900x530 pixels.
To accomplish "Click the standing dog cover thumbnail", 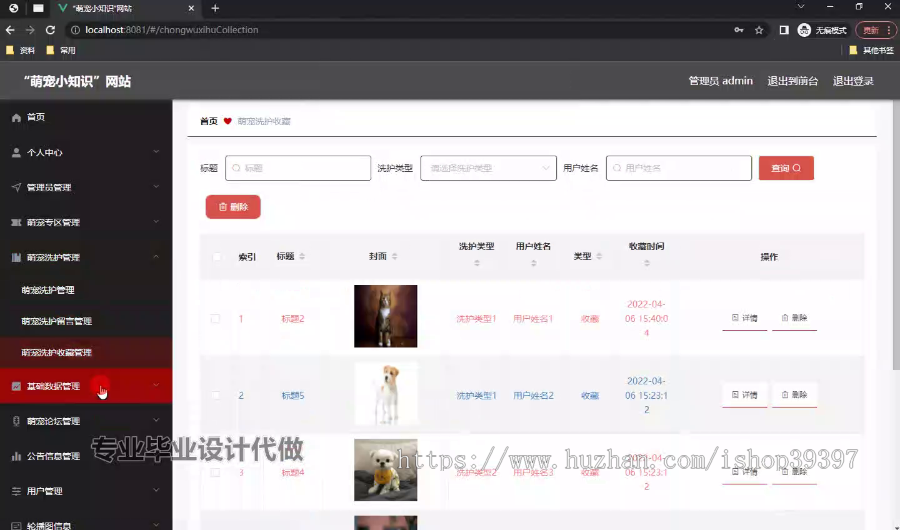I will coord(386,394).
